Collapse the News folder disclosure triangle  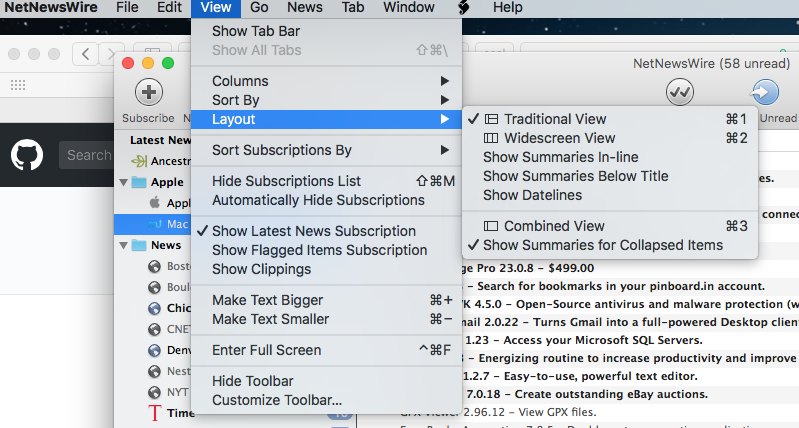pyautogui.click(x=123, y=245)
